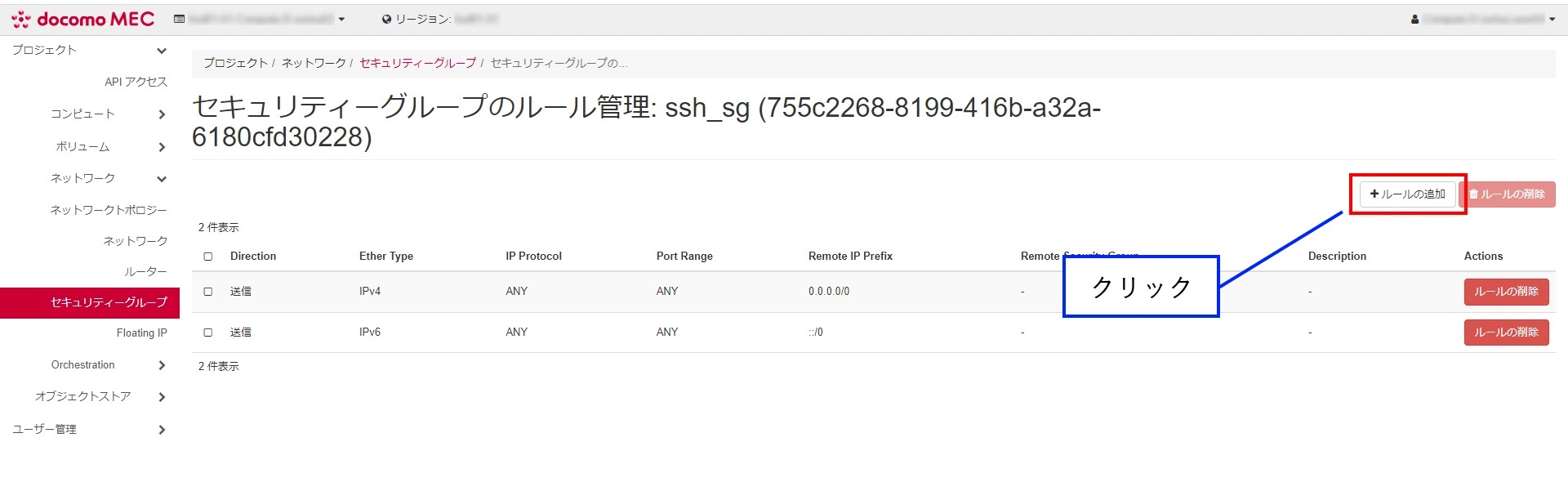Screen dimensions: 1568x500
Task: Click セキュリティーグループ breadcrumb link
Action: pyautogui.click(x=417, y=63)
